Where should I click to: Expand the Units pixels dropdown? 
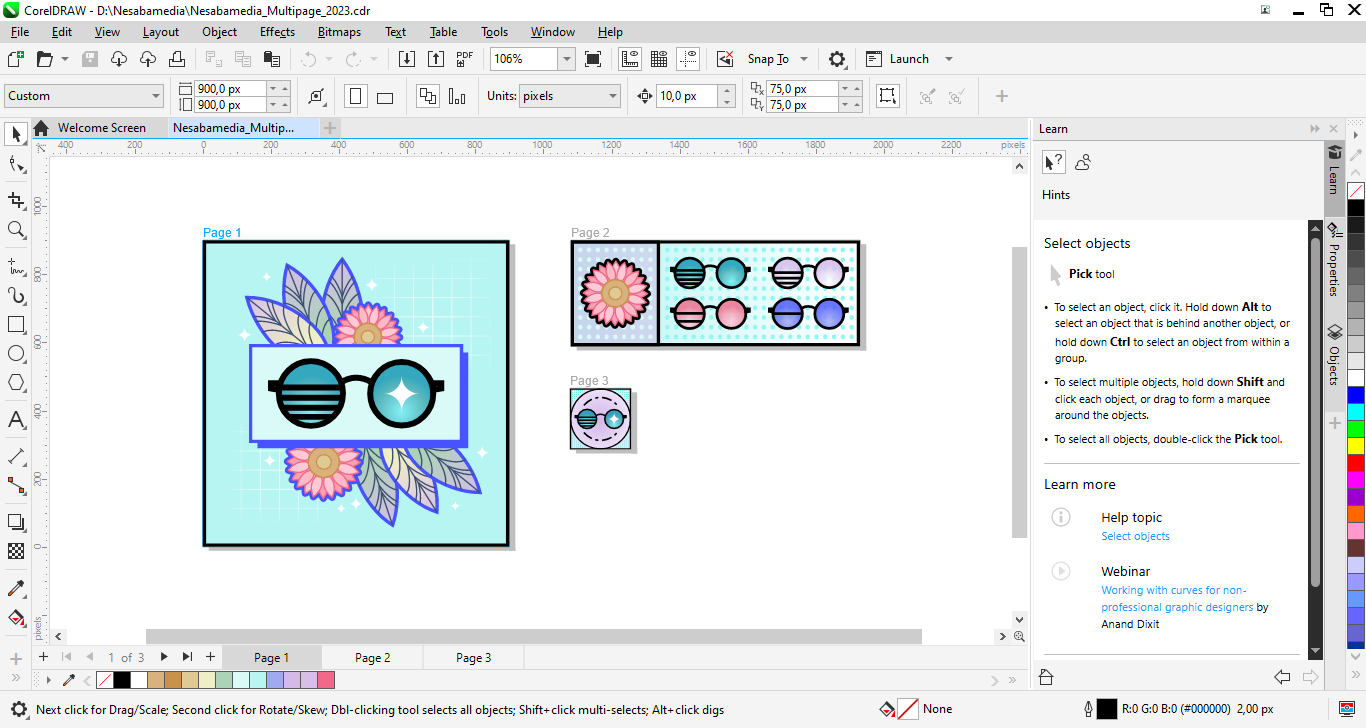(x=613, y=96)
